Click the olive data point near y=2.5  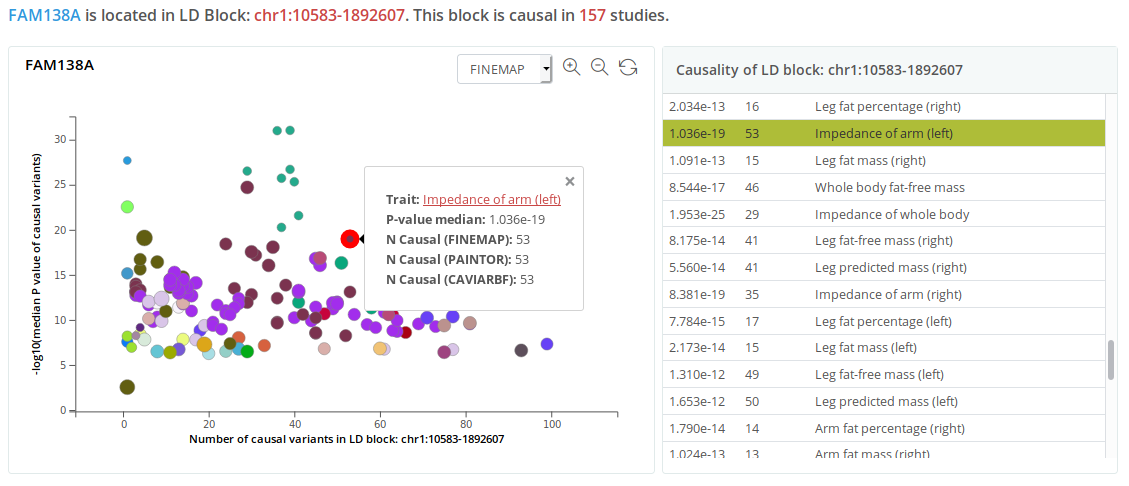point(127,387)
